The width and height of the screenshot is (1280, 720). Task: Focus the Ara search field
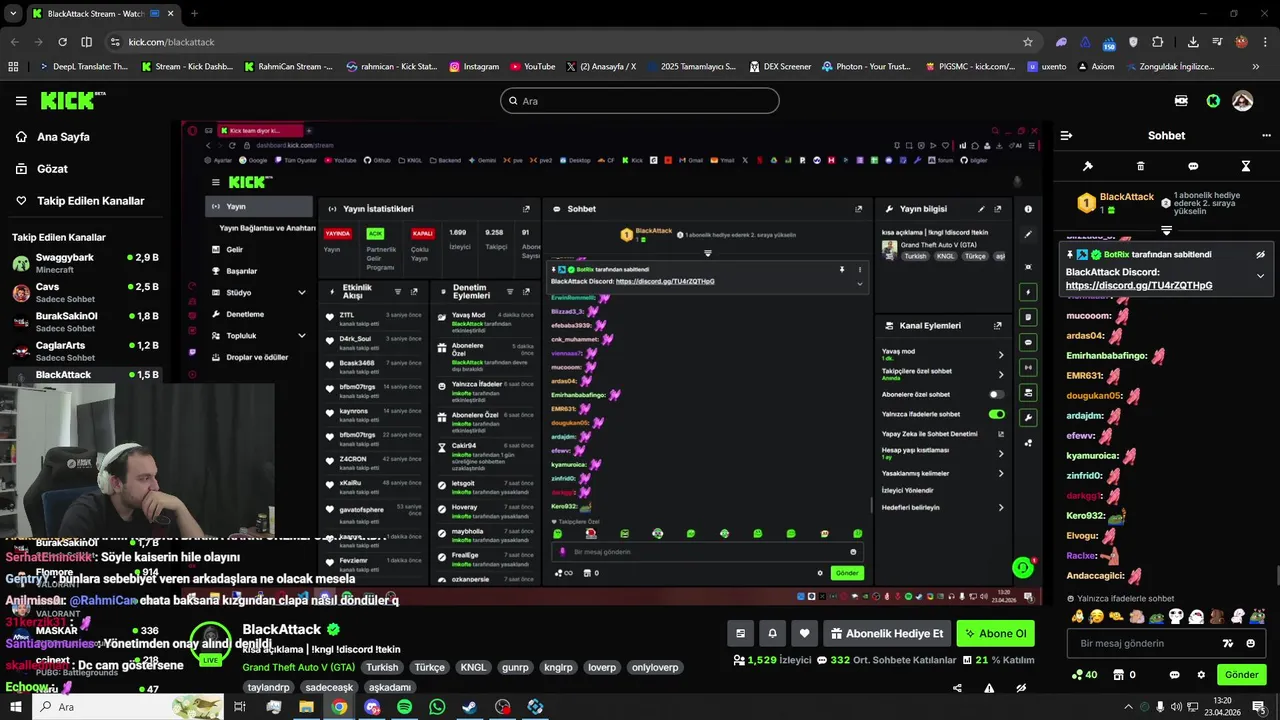640,101
